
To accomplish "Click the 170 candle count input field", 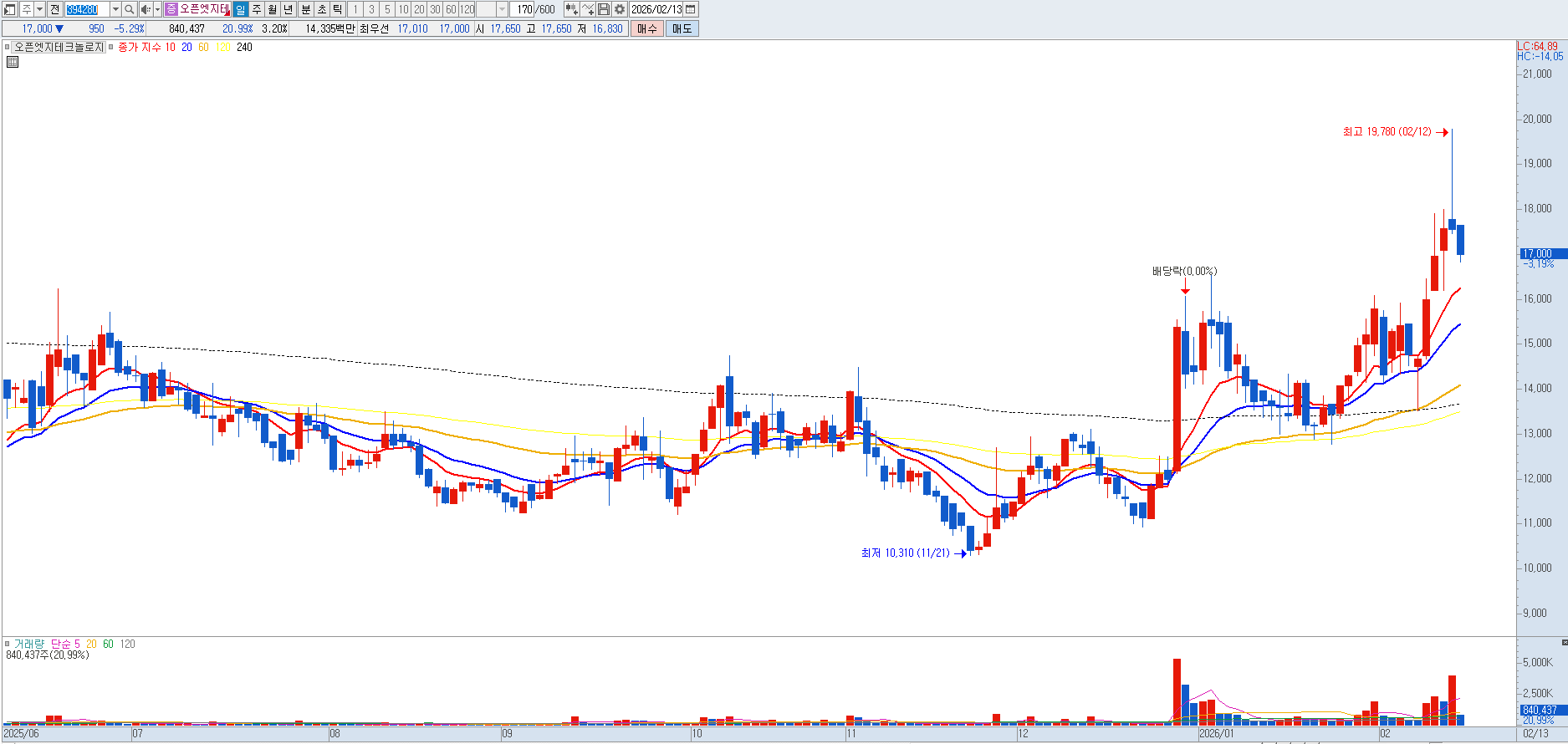I will [x=524, y=9].
